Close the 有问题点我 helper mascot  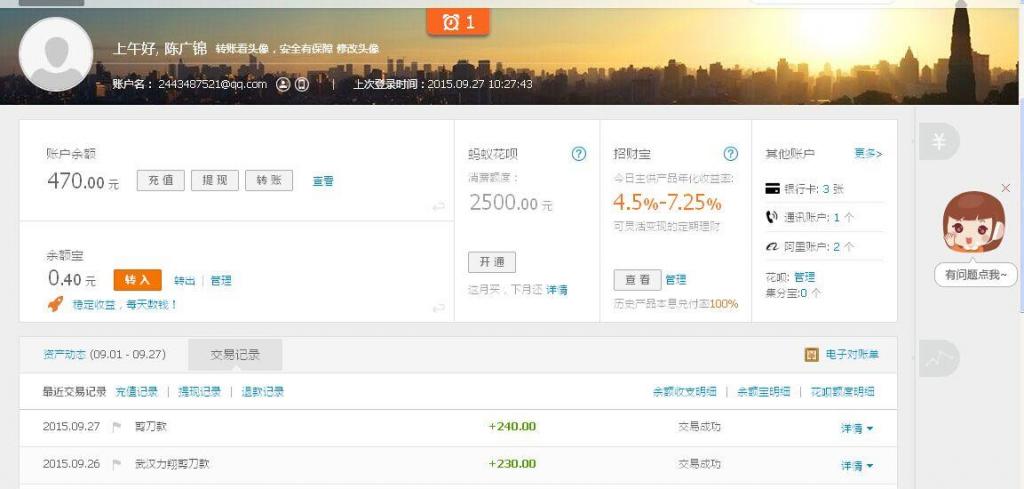pos(1005,188)
